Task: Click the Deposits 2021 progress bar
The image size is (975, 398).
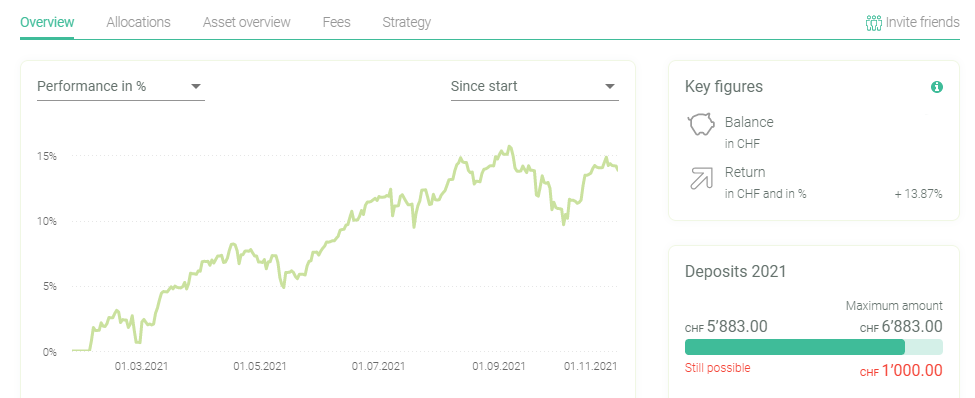Action: tap(813, 347)
